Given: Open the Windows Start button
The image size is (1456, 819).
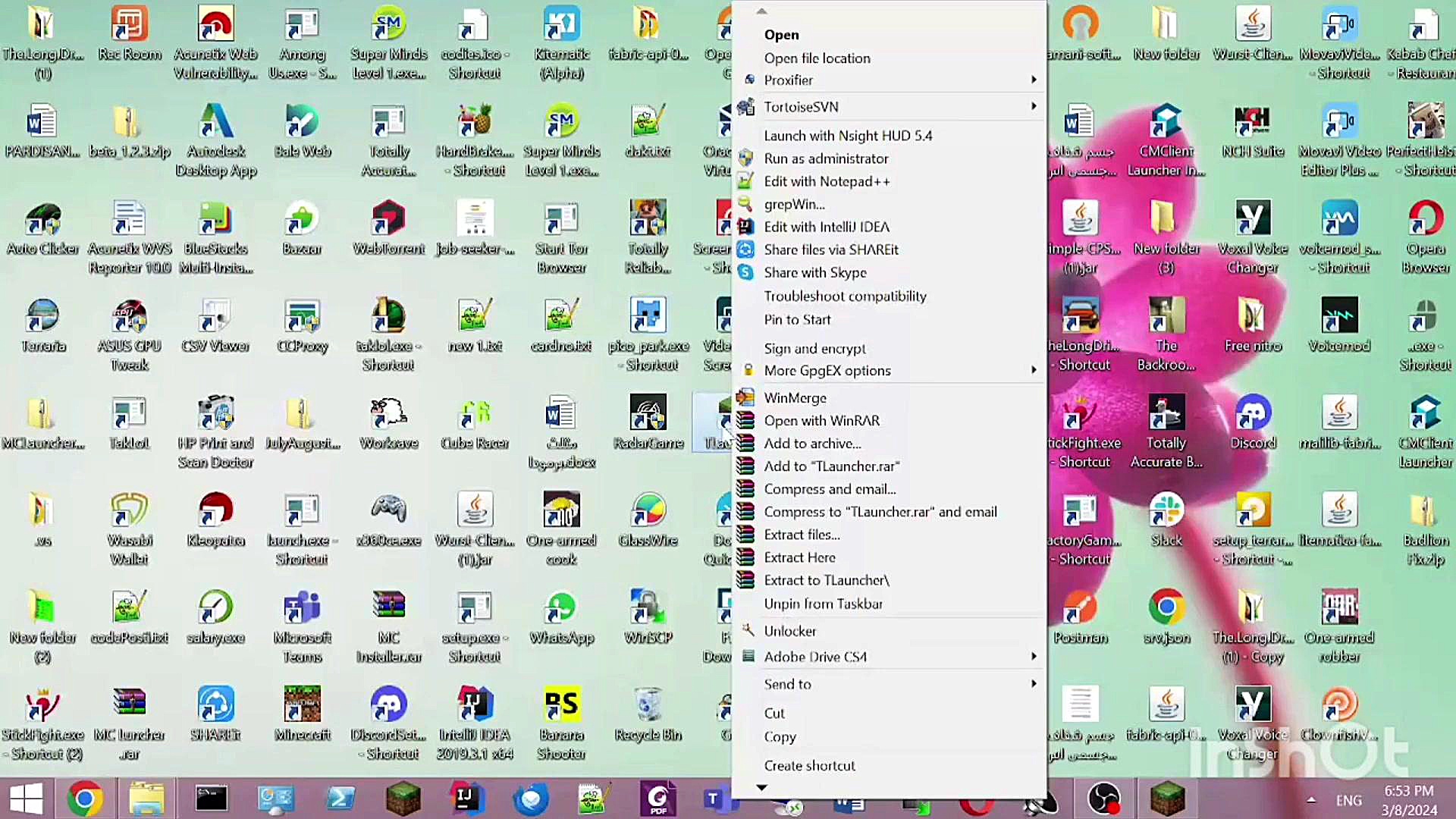Looking at the screenshot, I should 26,799.
